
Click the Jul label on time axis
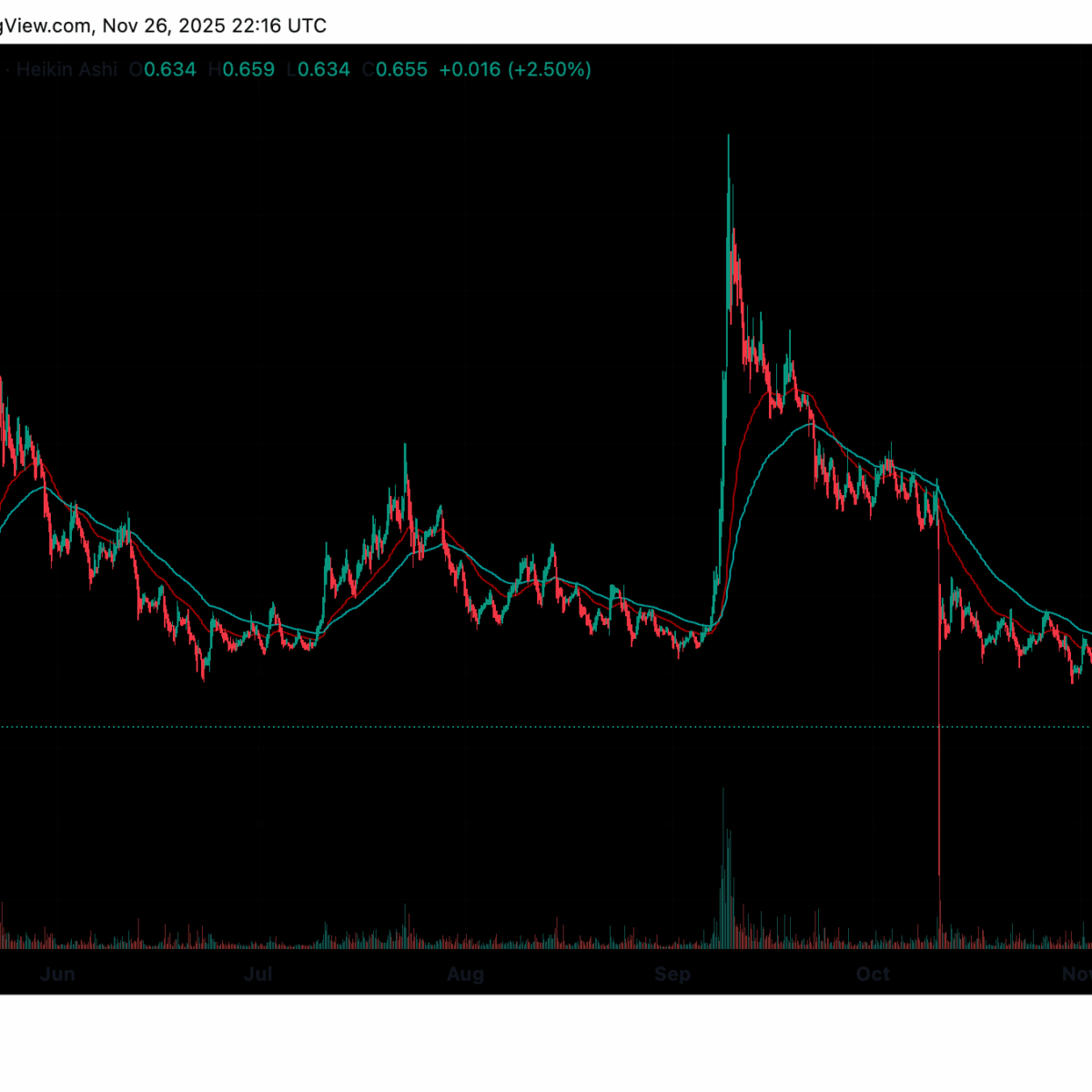258,975
